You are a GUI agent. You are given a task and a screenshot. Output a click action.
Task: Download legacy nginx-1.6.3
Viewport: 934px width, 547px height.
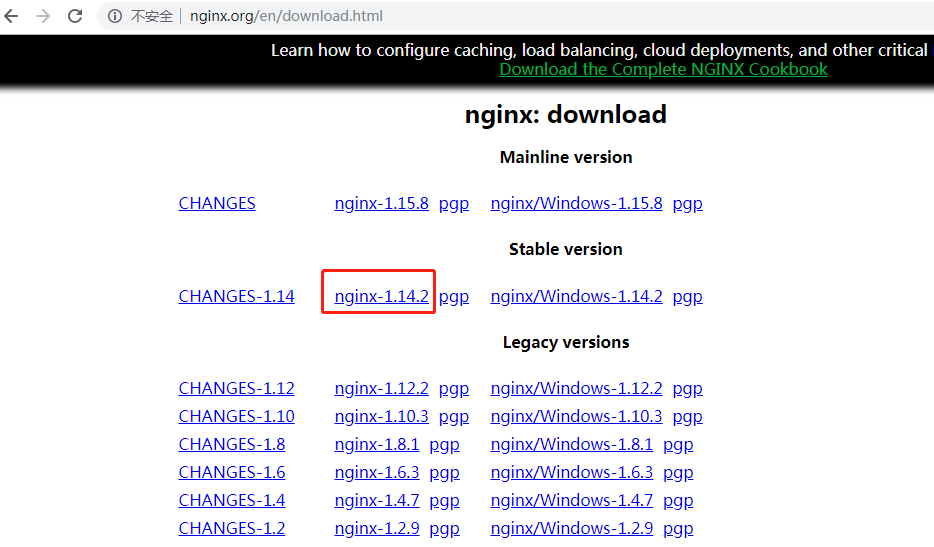(x=376, y=473)
